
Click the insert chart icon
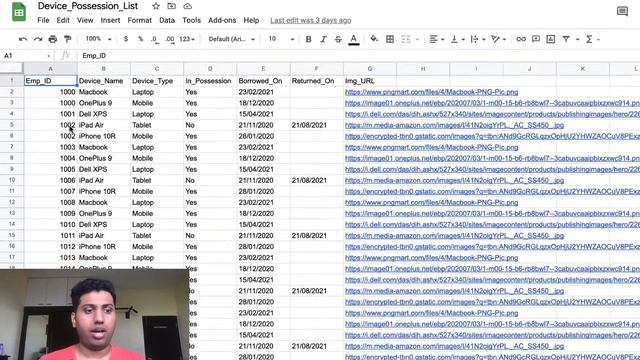pos(551,39)
